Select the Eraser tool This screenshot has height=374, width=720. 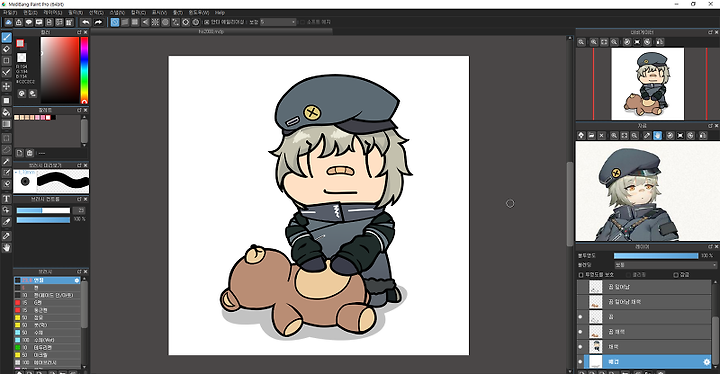[x=6, y=49]
